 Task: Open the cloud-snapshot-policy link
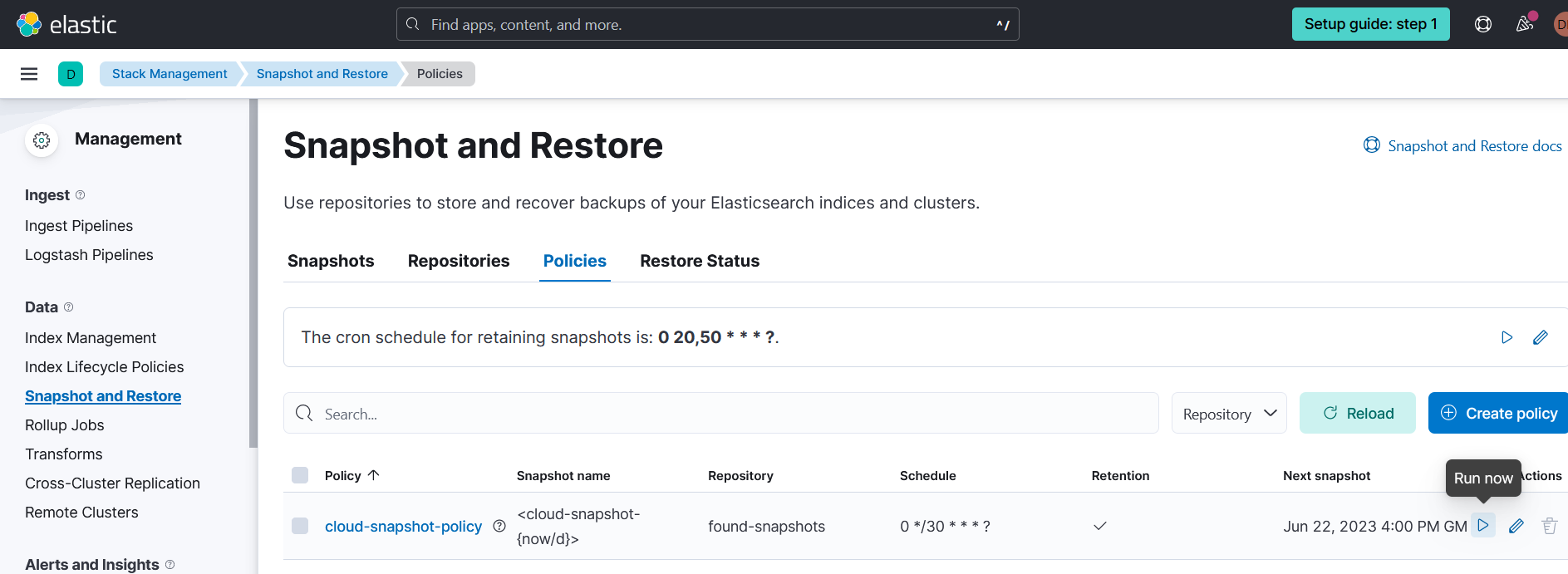point(403,527)
